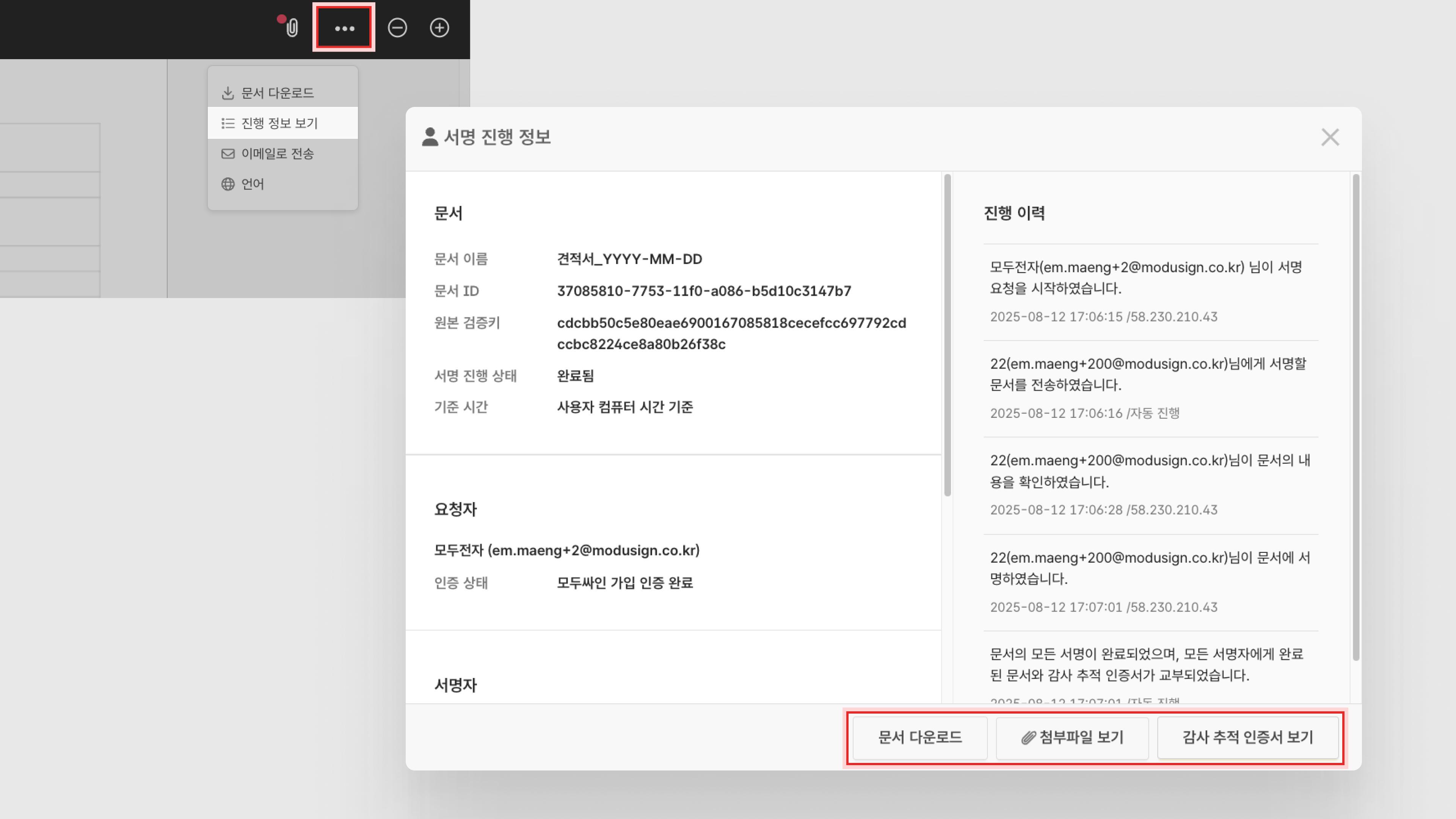Viewport: 1456px width, 819px height.
Task: Click the list icon next to 진행 정보 보기
Action: [x=228, y=123]
